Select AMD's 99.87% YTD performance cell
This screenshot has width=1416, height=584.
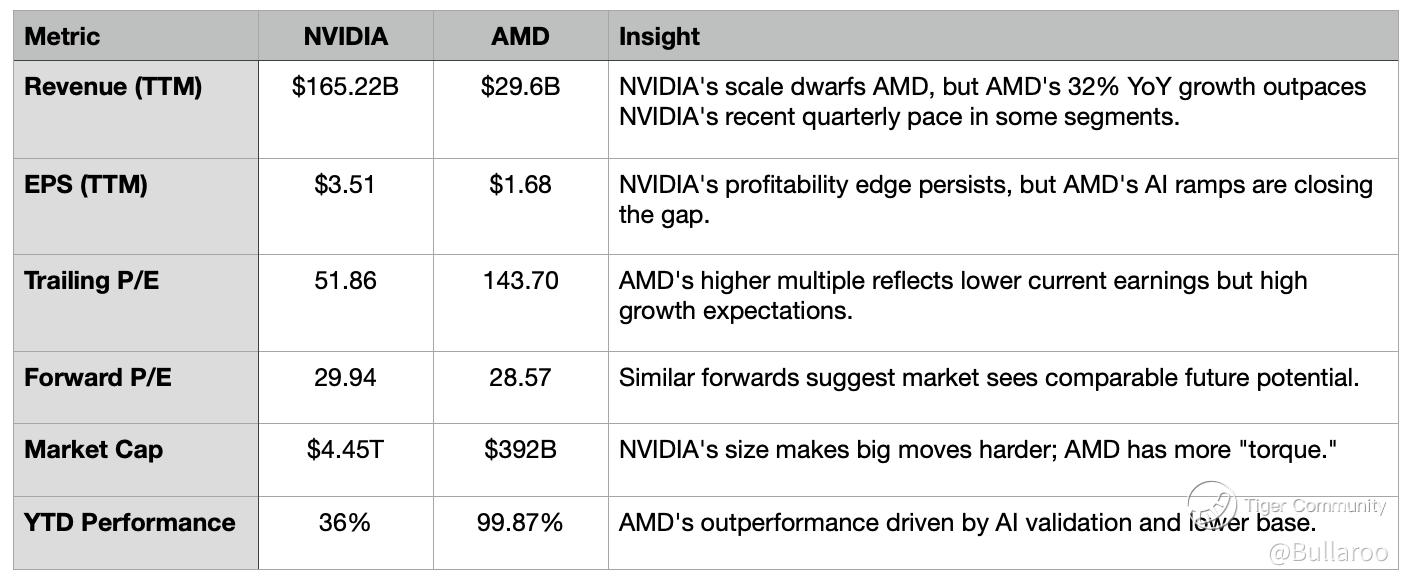tap(520, 523)
